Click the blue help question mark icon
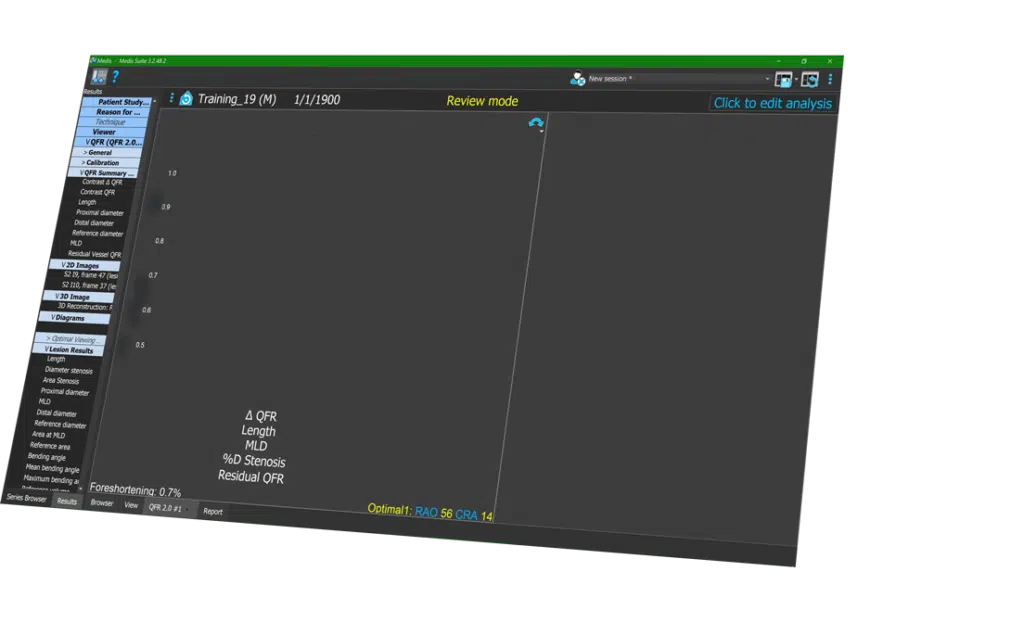Screen dimensions: 1024x622 click(115, 76)
